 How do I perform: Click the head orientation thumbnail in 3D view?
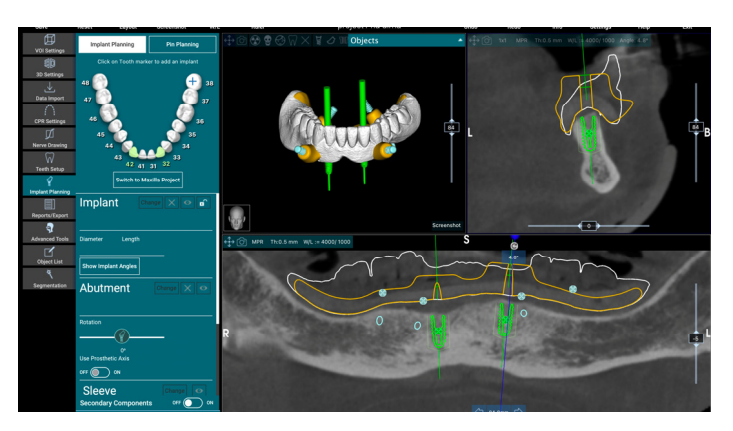[238, 218]
